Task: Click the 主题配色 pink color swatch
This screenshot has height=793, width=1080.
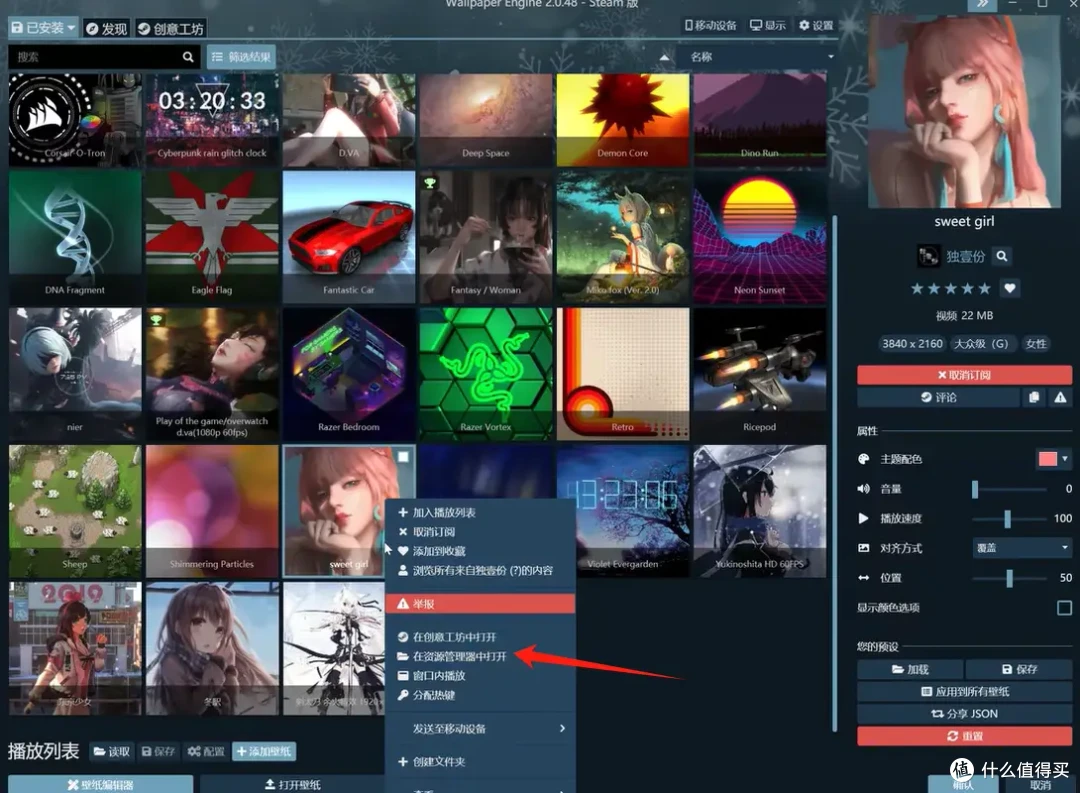Action: pyautogui.click(x=1047, y=459)
